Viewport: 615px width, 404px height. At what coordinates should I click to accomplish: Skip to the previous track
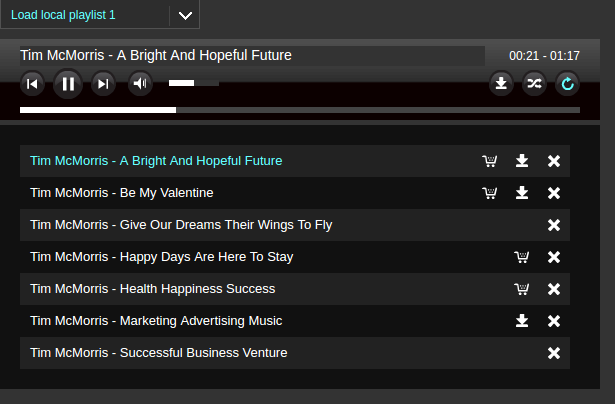[33, 84]
